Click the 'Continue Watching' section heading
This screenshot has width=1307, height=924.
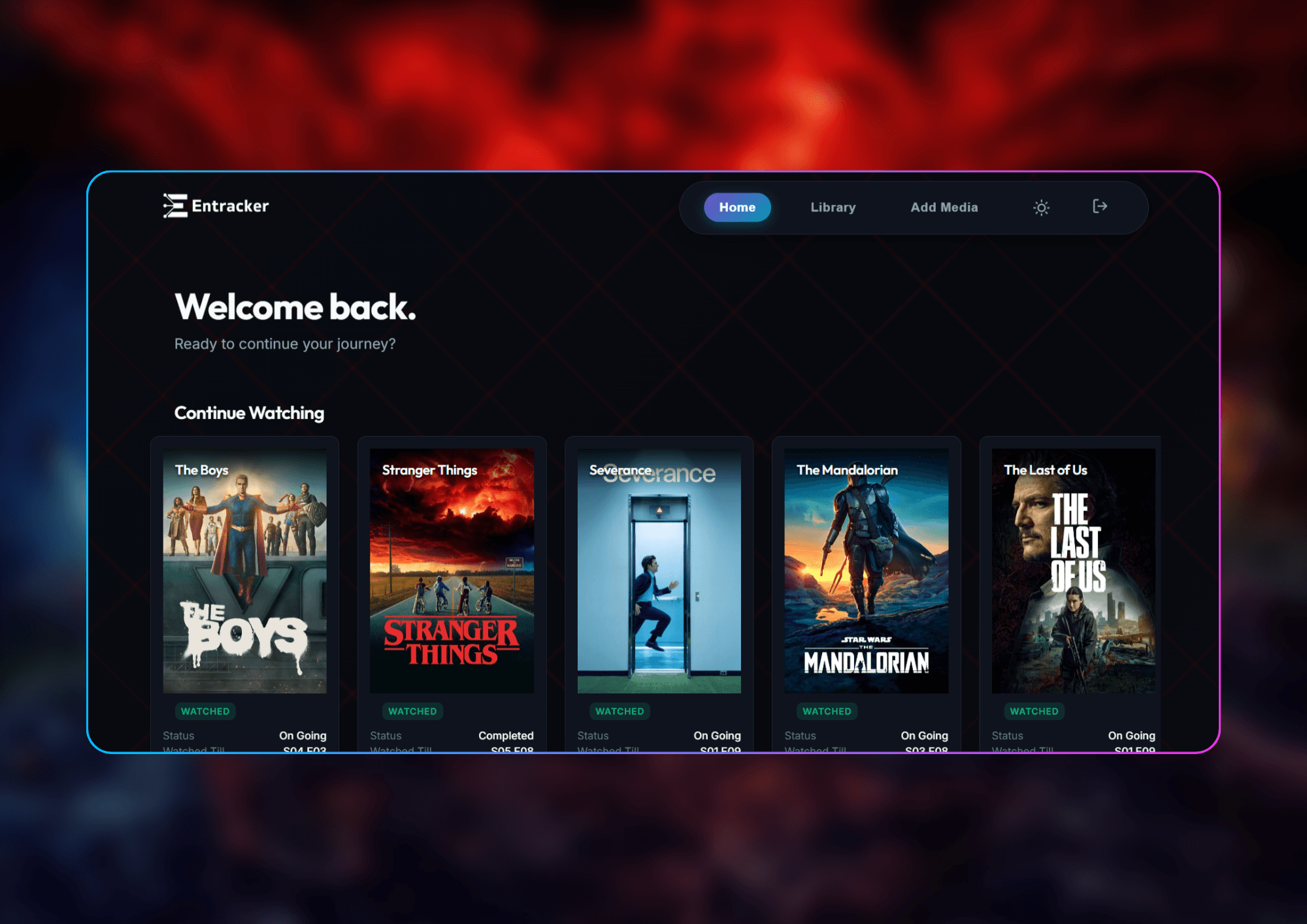point(249,413)
